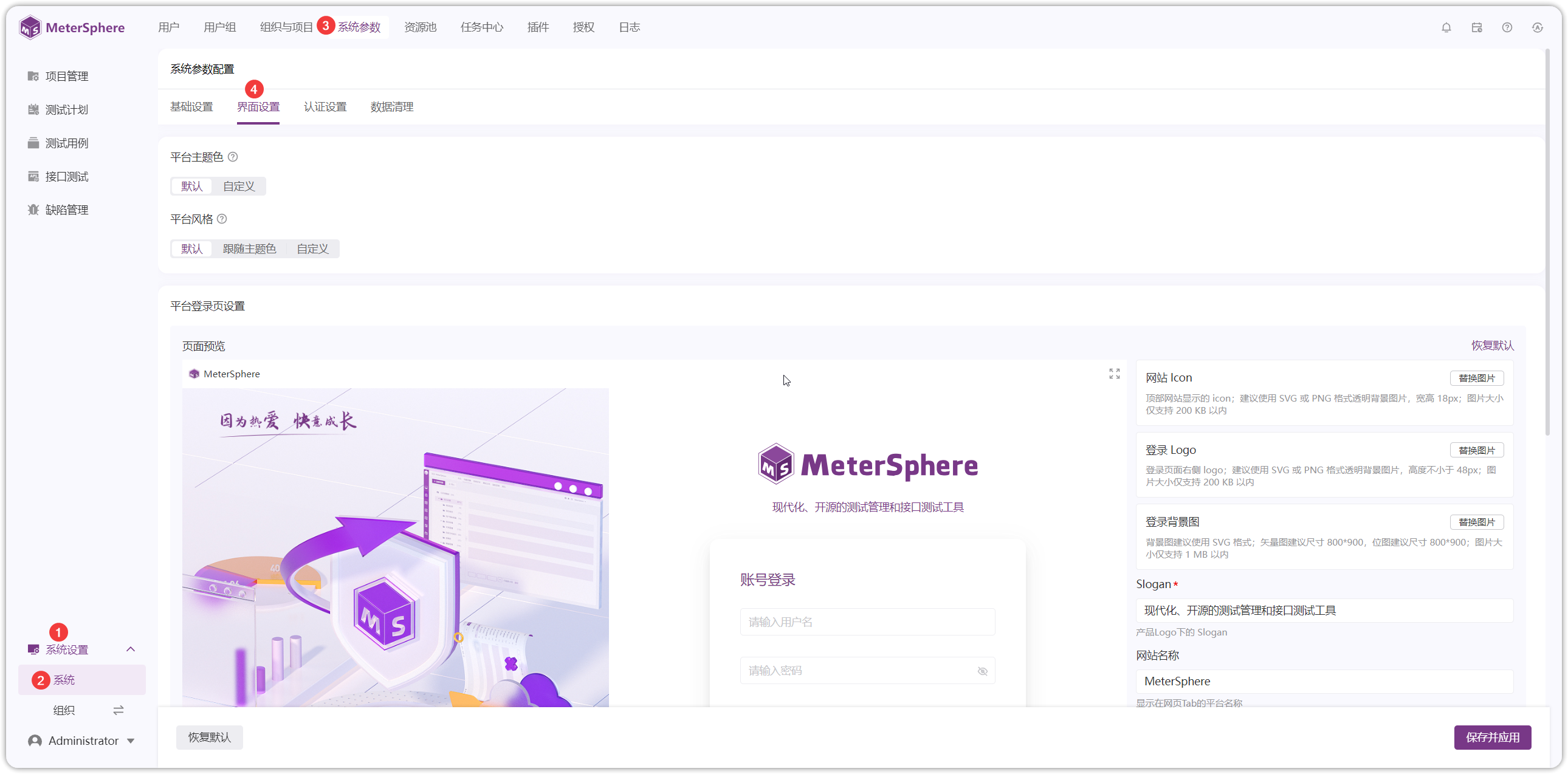Click the 网站名称 input field
Image resolution: width=1568 pixels, height=774 pixels.
1324,682
